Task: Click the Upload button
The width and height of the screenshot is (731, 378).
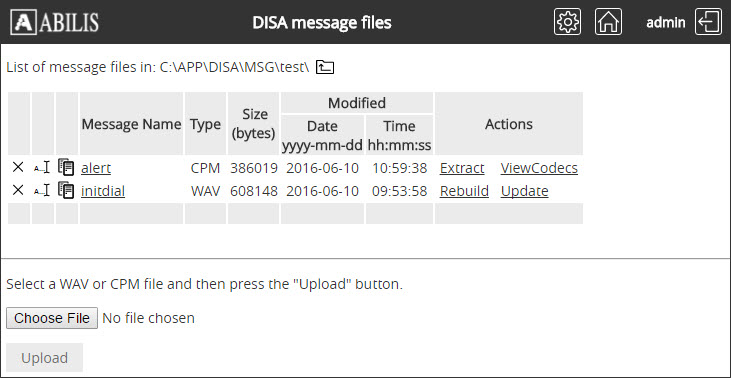Action: [x=45, y=358]
